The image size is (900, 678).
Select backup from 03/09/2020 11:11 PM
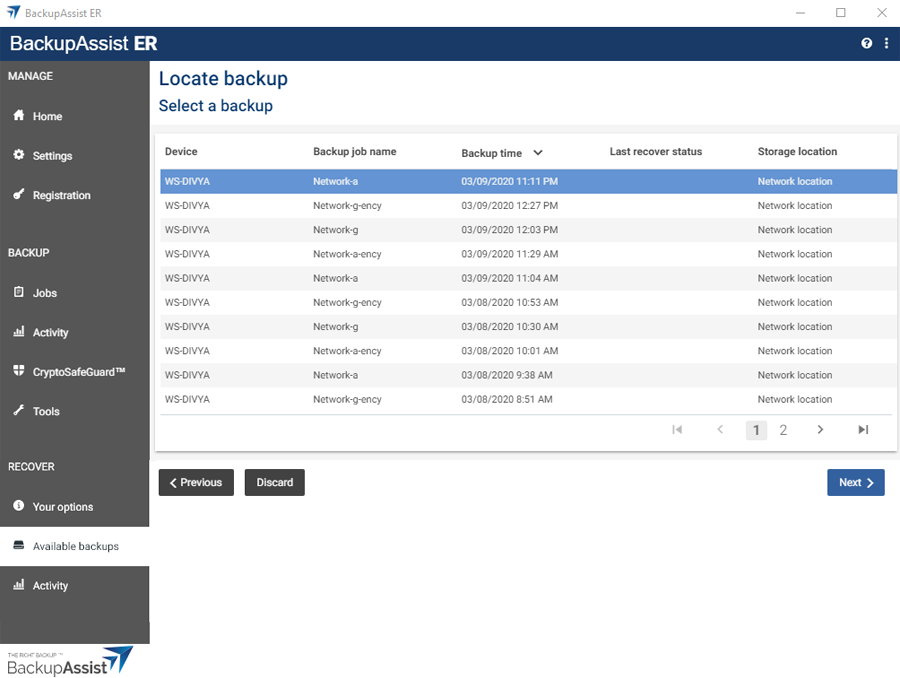(528, 181)
